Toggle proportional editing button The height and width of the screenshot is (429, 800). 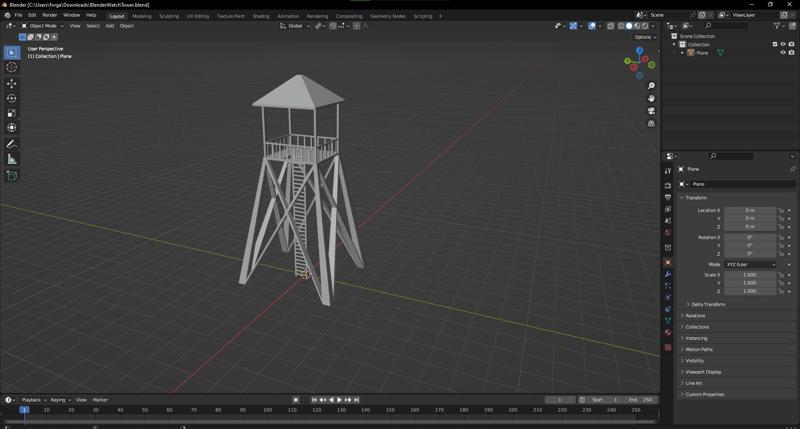(357, 26)
